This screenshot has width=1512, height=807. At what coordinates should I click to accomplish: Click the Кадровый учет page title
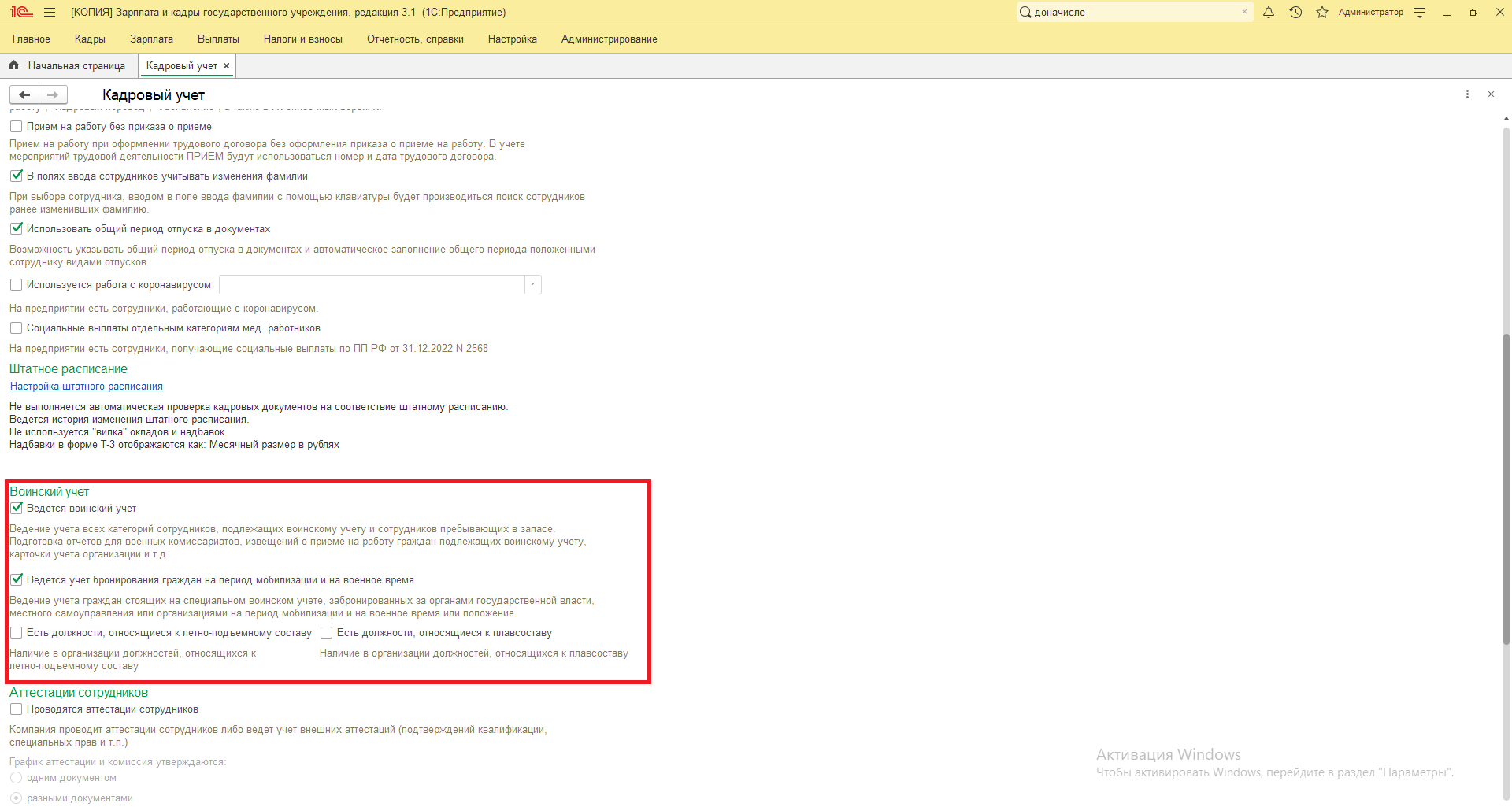(x=154, y=95)
